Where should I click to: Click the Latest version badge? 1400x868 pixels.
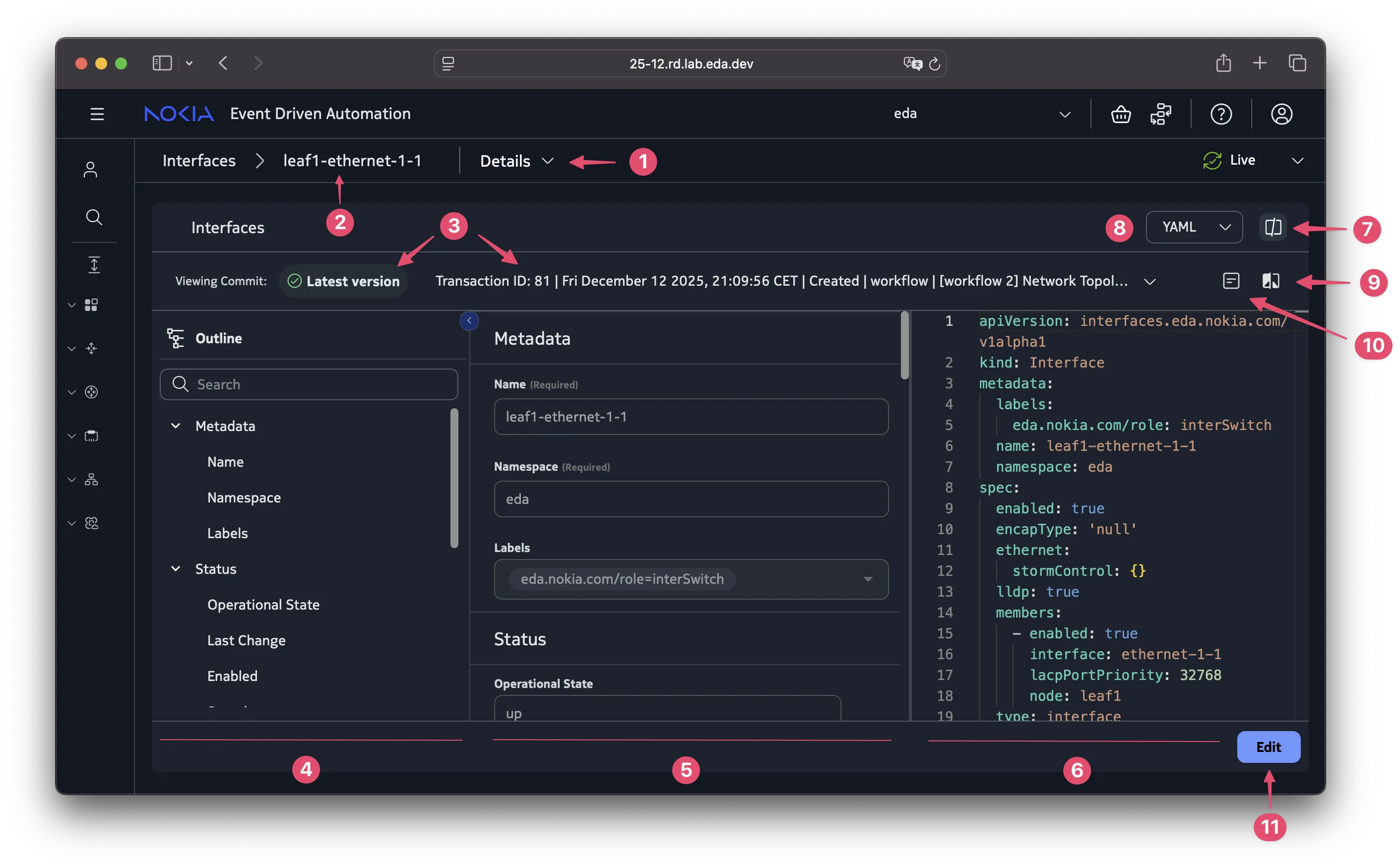[x=343, y=281]
